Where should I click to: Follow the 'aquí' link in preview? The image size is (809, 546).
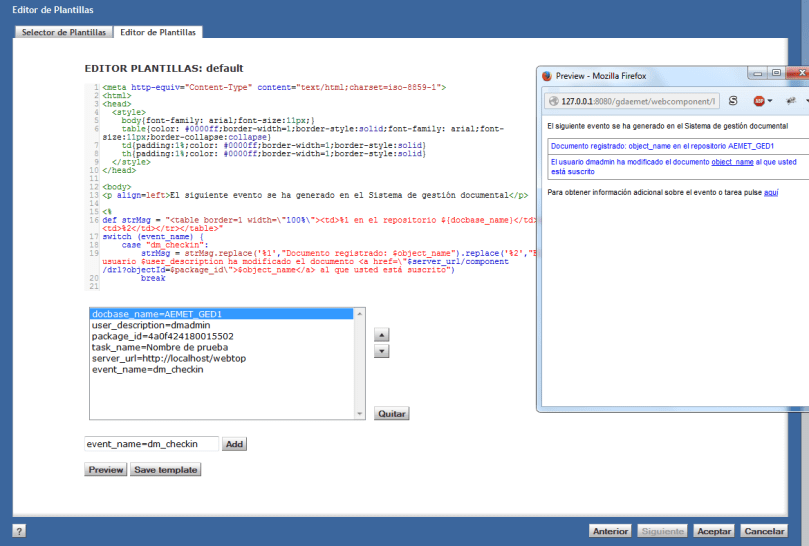(770, 191)
